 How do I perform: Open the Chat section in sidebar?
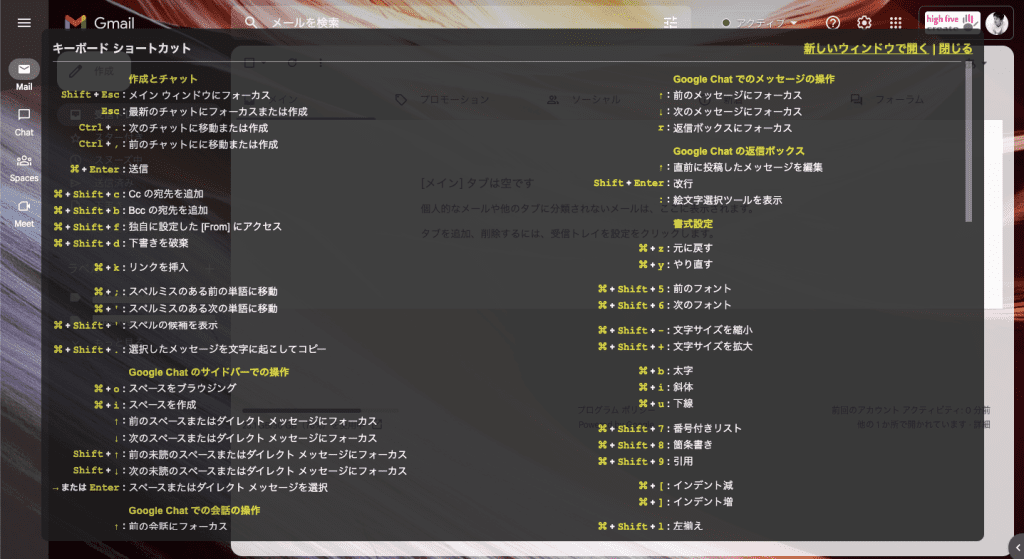click(x=24, y=122)
